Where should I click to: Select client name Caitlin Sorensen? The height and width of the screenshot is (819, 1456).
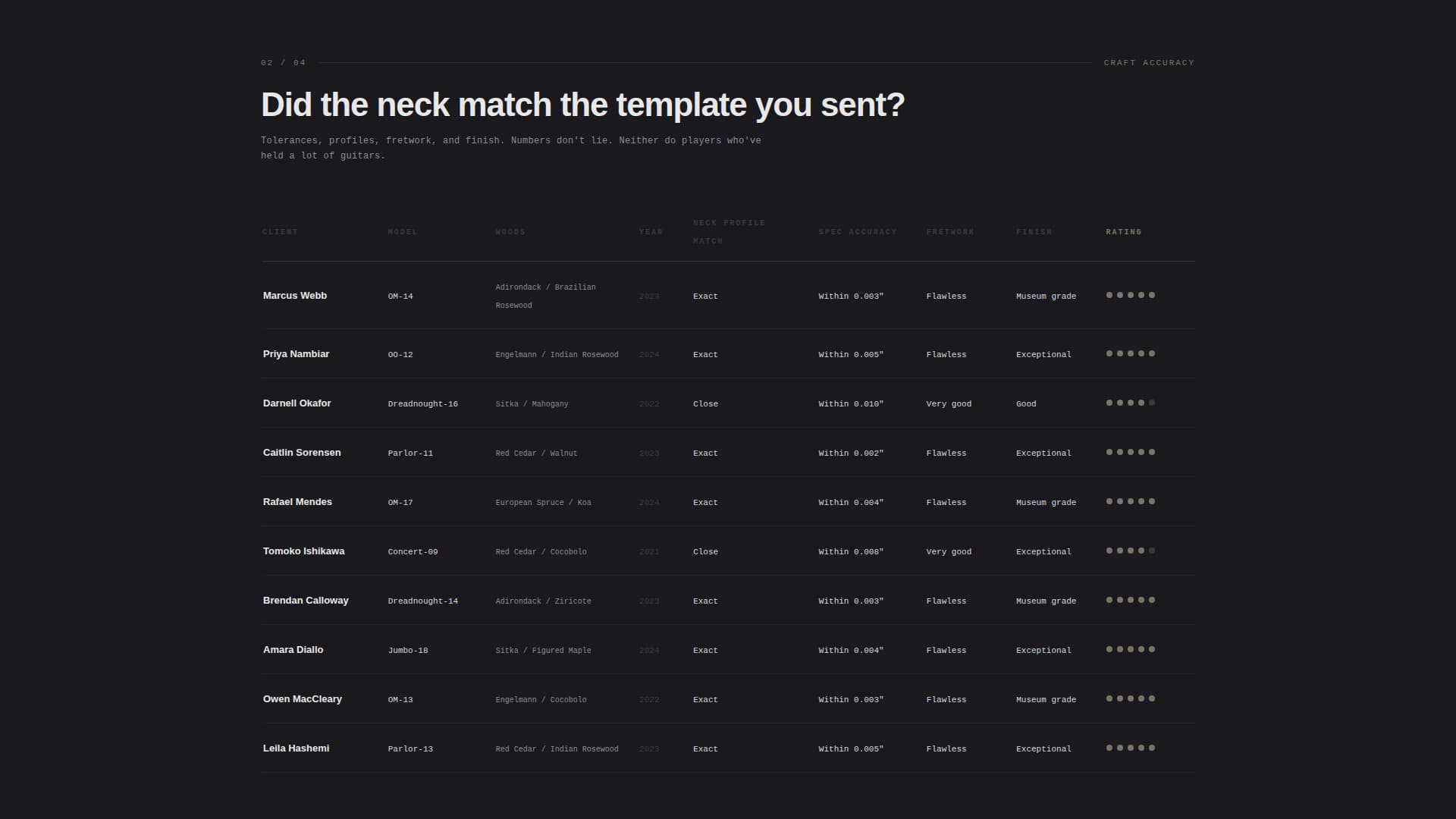[302, 453]
